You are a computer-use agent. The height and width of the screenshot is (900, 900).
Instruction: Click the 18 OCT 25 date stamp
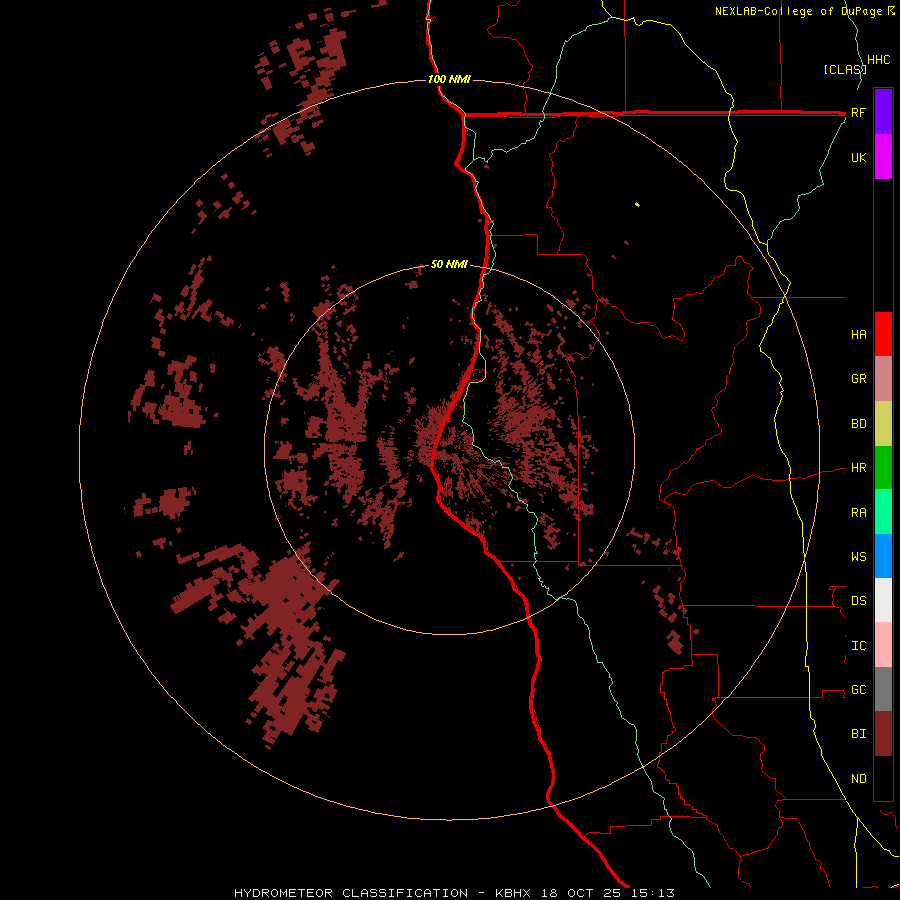pyautogui.click(x=581, y=893)
